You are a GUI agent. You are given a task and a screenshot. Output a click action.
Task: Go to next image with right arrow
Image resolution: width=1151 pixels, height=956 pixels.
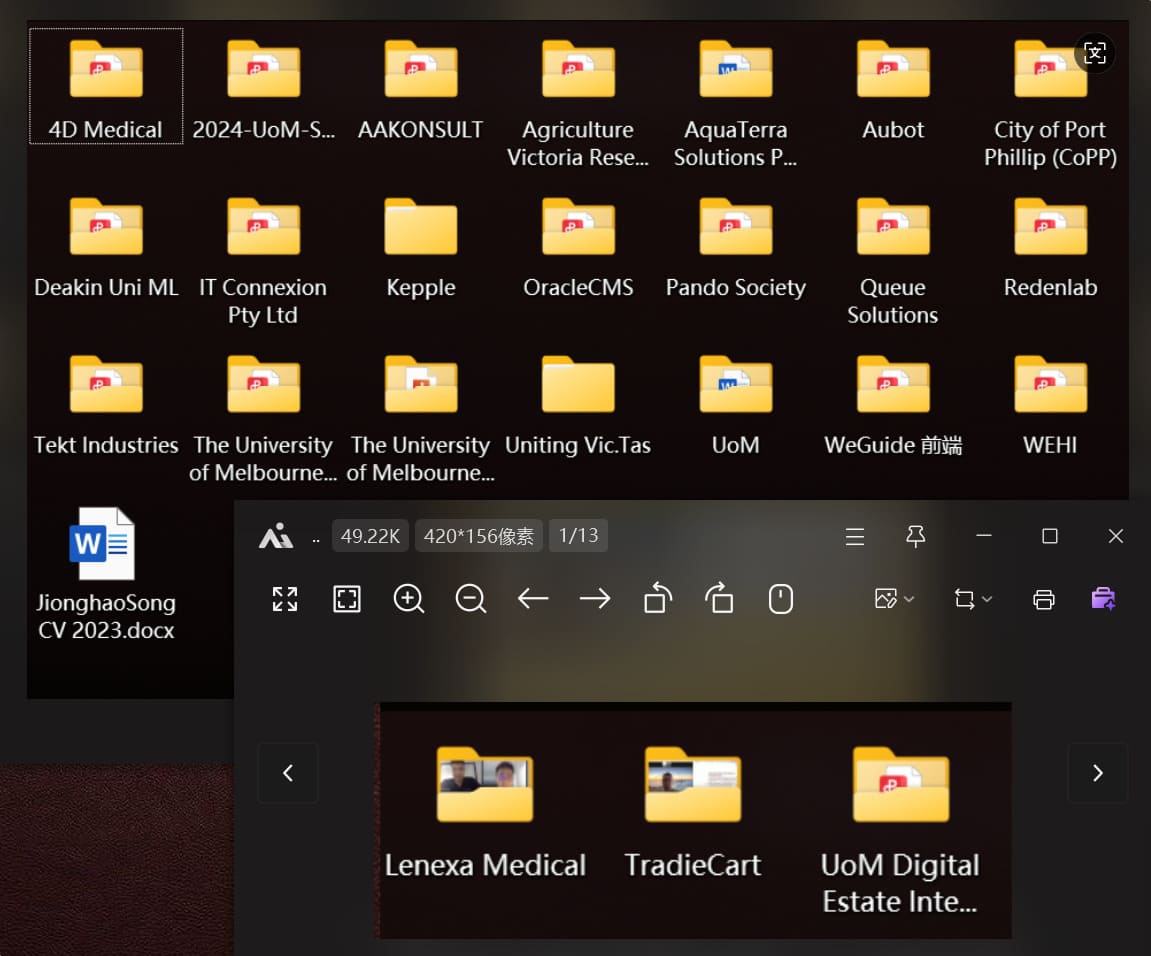tap(595, 599)
